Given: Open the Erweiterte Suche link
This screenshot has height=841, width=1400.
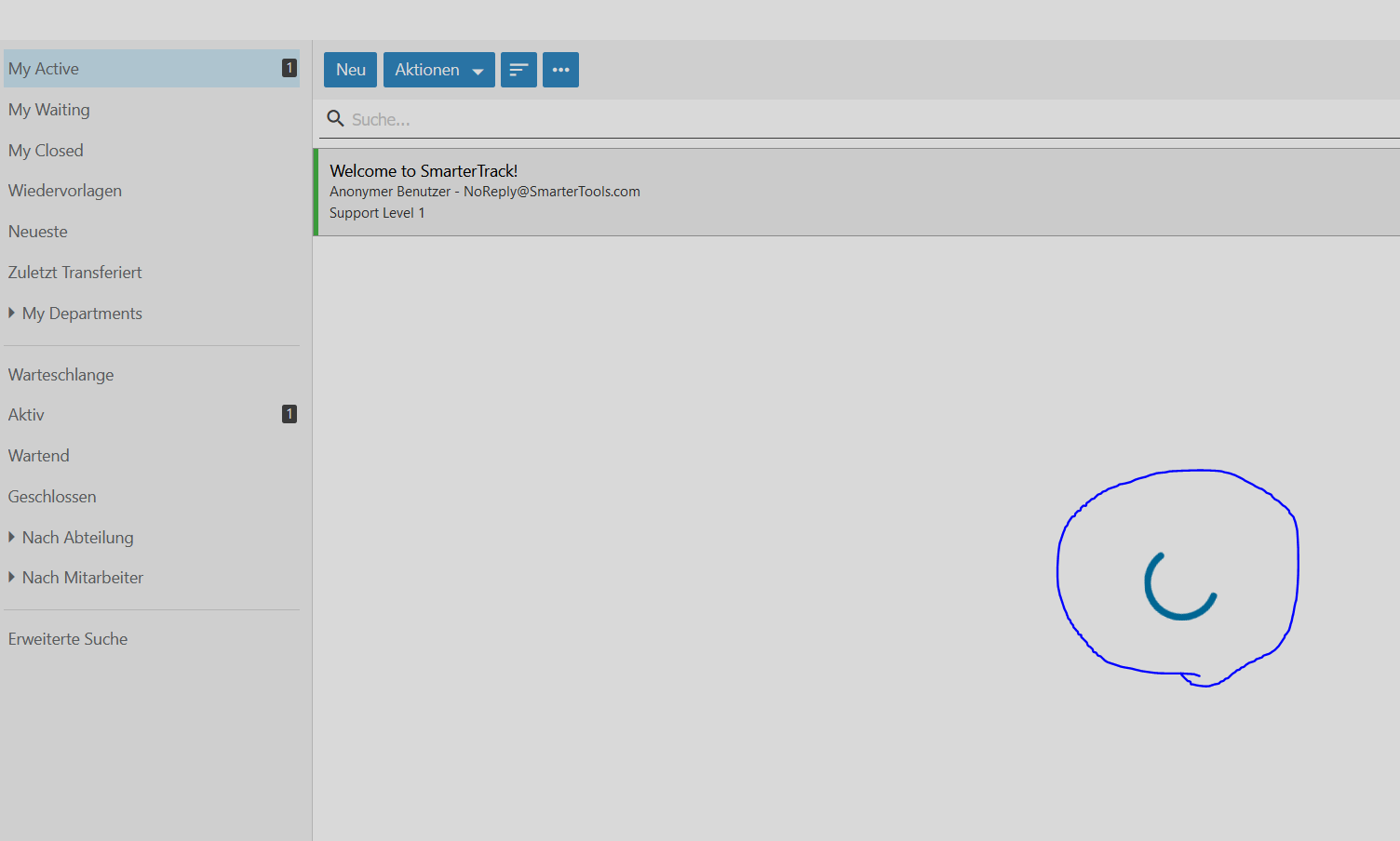Looking at the screenshot, I should tap(68, 639).
